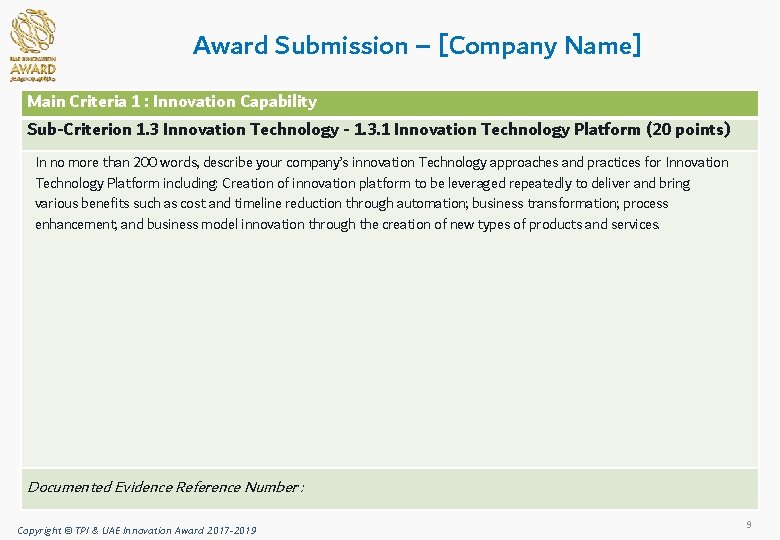780x540 pixels.
Task: Click the line starting 'enhancement; and business model'
Action: (347, 224)
